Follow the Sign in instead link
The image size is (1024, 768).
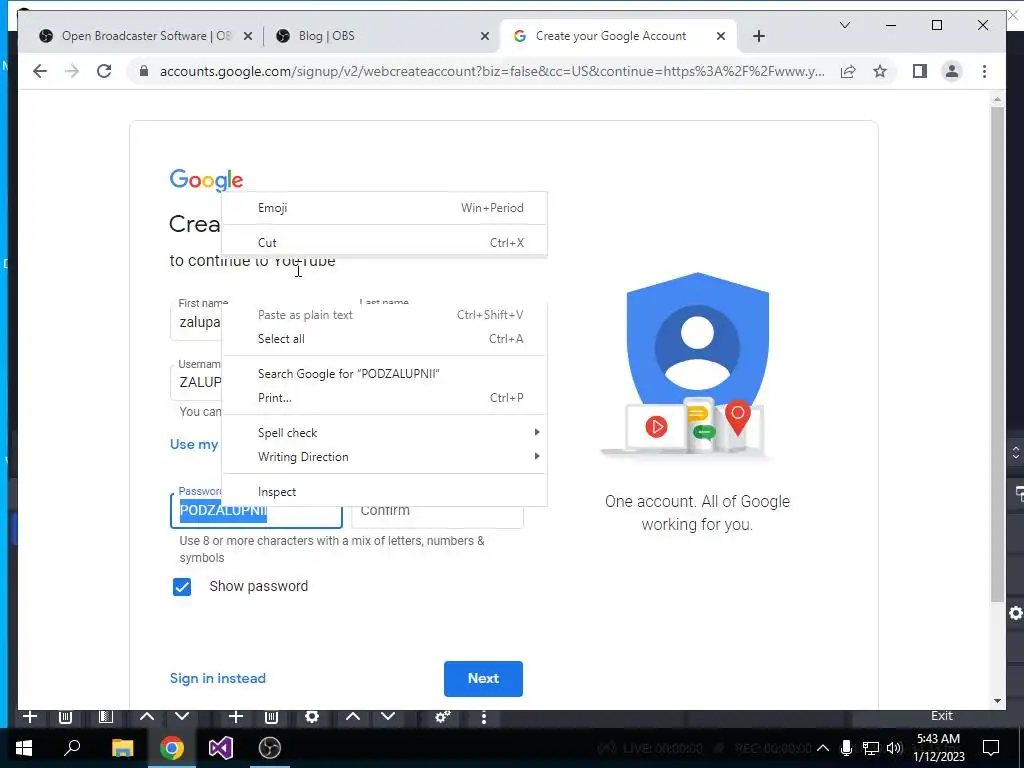217,679
